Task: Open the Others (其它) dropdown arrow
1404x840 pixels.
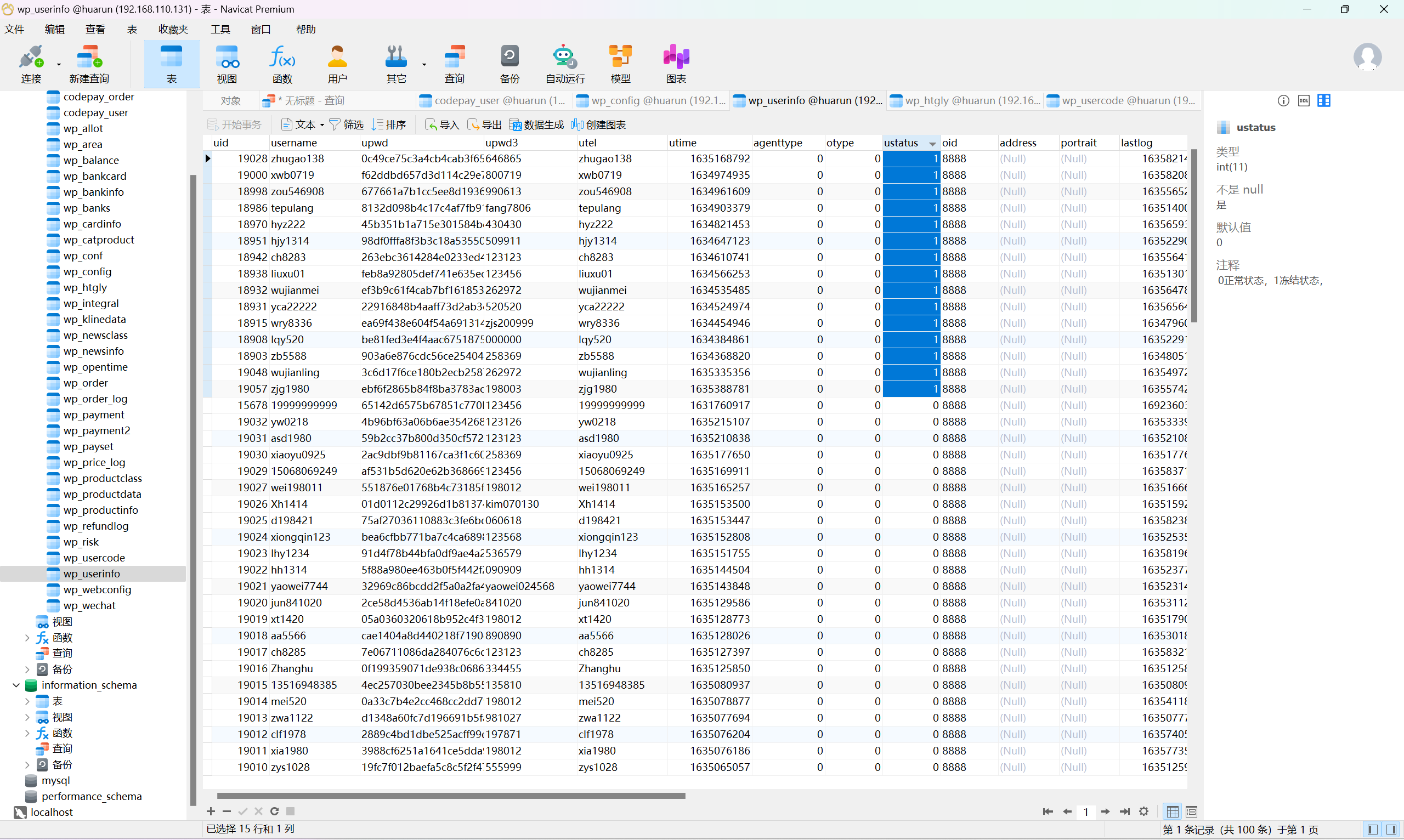Action: click(424, 65)
